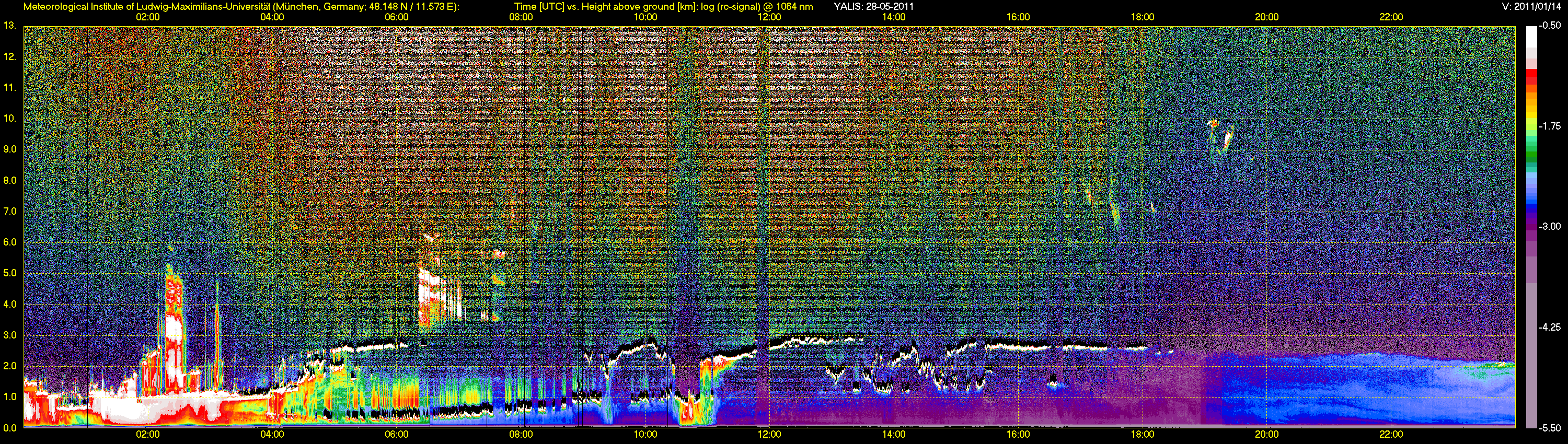
Task: Click the 0.0 height label at bottom left
Action: 10,428
